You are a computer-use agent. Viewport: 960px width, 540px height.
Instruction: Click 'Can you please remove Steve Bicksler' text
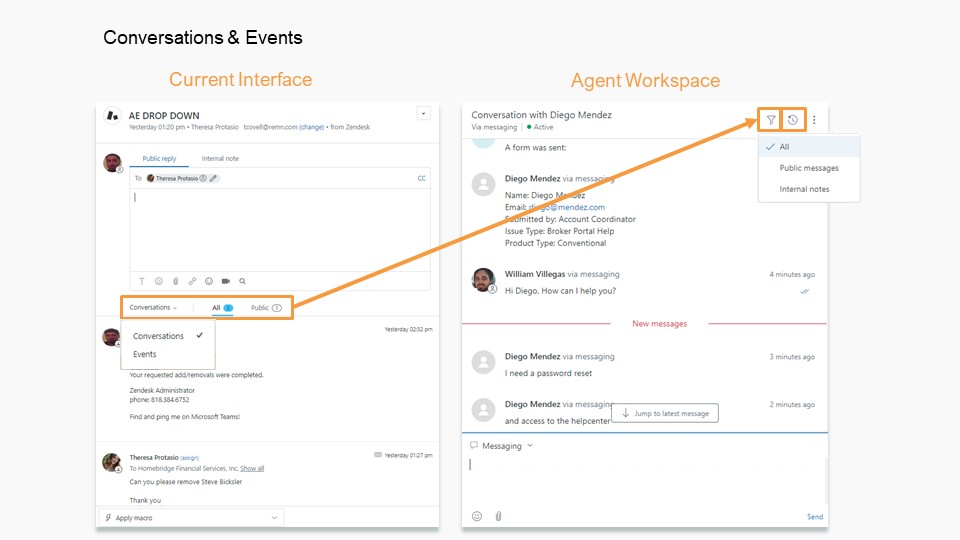click(186, 482)
